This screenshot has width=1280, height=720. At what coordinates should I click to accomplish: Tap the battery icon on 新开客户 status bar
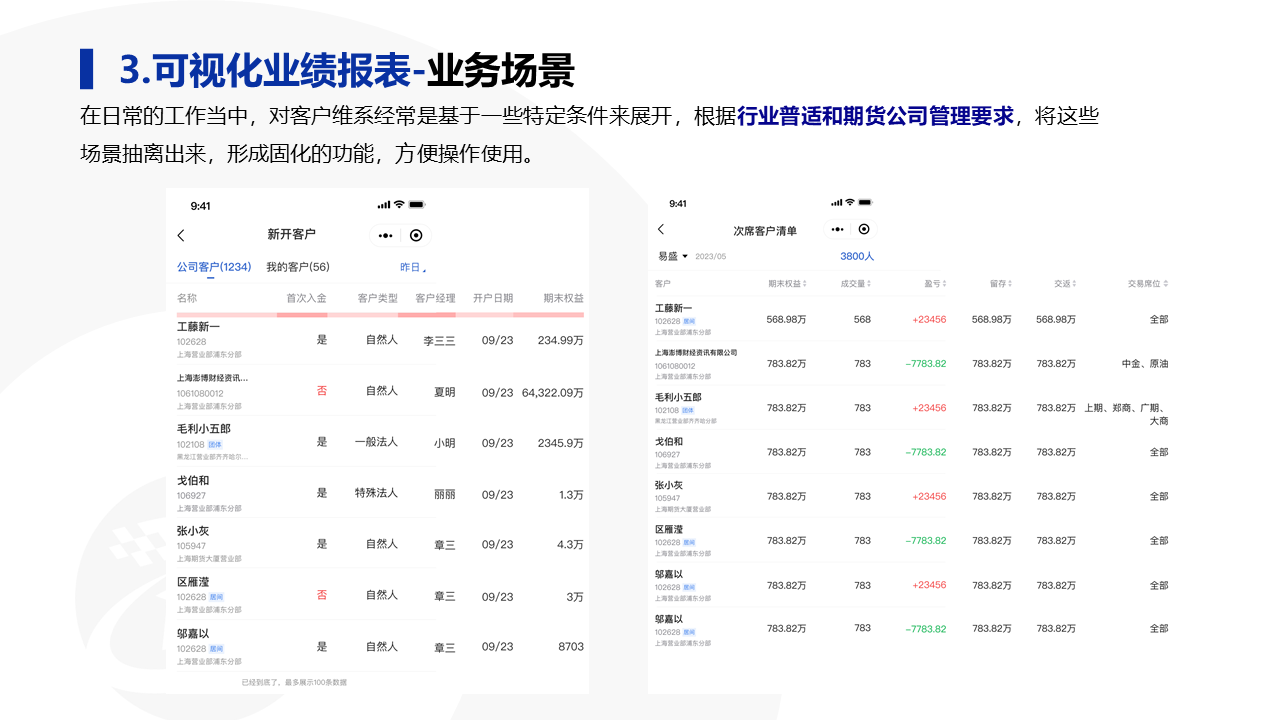click(x=417, y=205)
